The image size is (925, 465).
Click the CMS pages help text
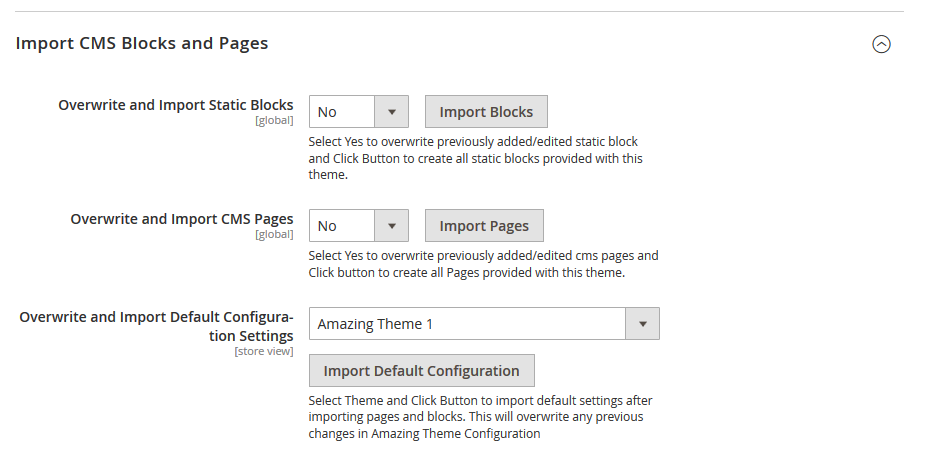point(483,264)
